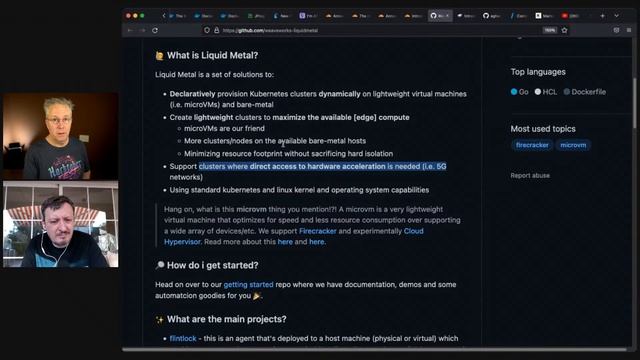Click the first 'here' link
640x360 pixels.
285,242
